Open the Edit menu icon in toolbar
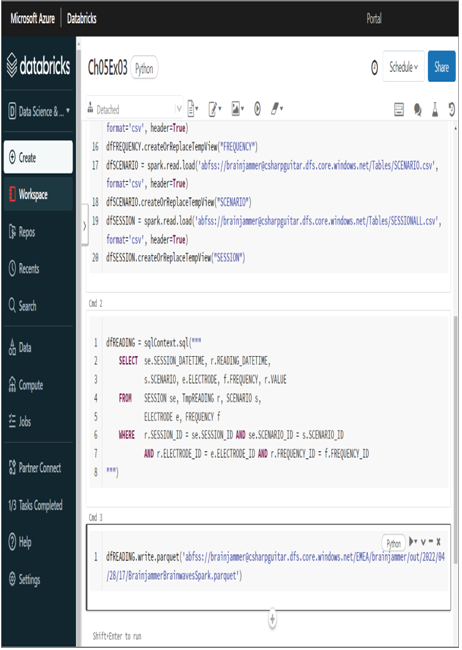This screenshot has width=462, height=650. 215,109
